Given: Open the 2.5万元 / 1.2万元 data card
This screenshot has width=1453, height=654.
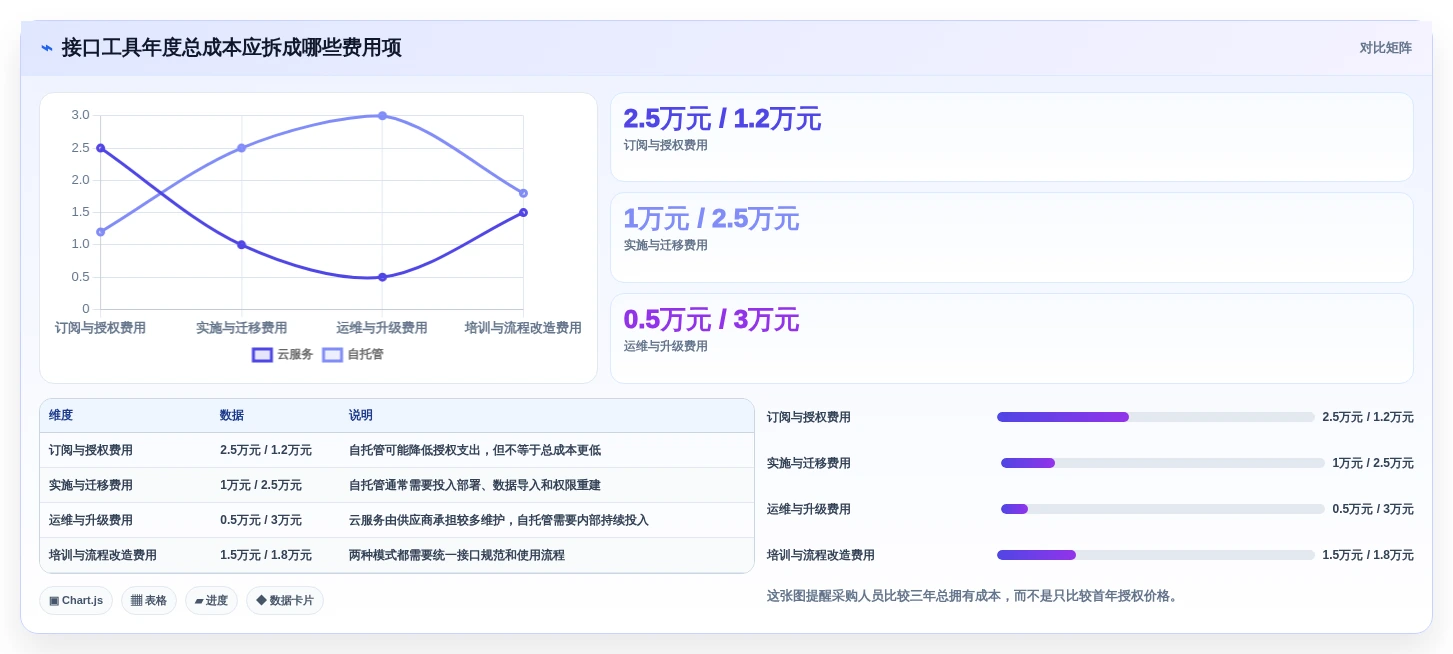Looking at the screenshot, I should [1012, 137].
